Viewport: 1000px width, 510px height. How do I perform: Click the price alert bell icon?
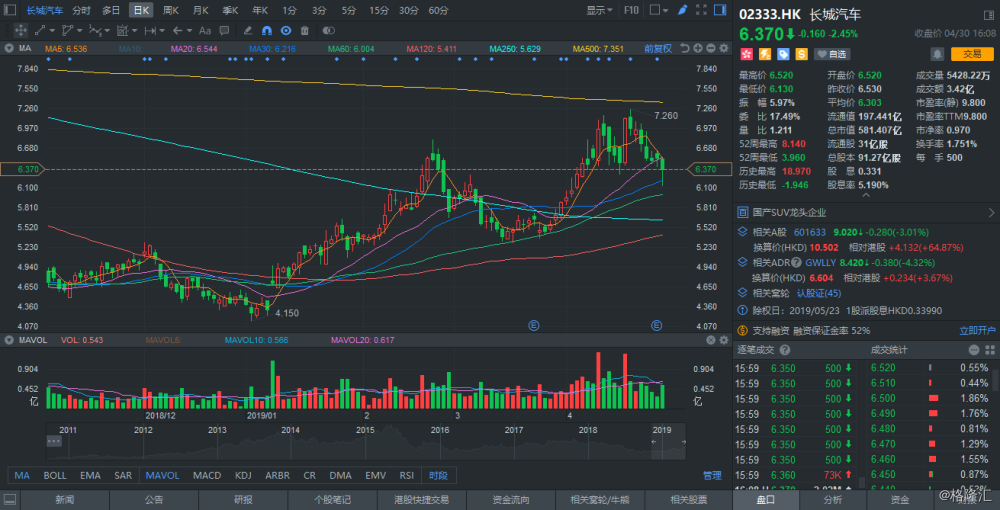pyautogui.click(x=936, y=54)
